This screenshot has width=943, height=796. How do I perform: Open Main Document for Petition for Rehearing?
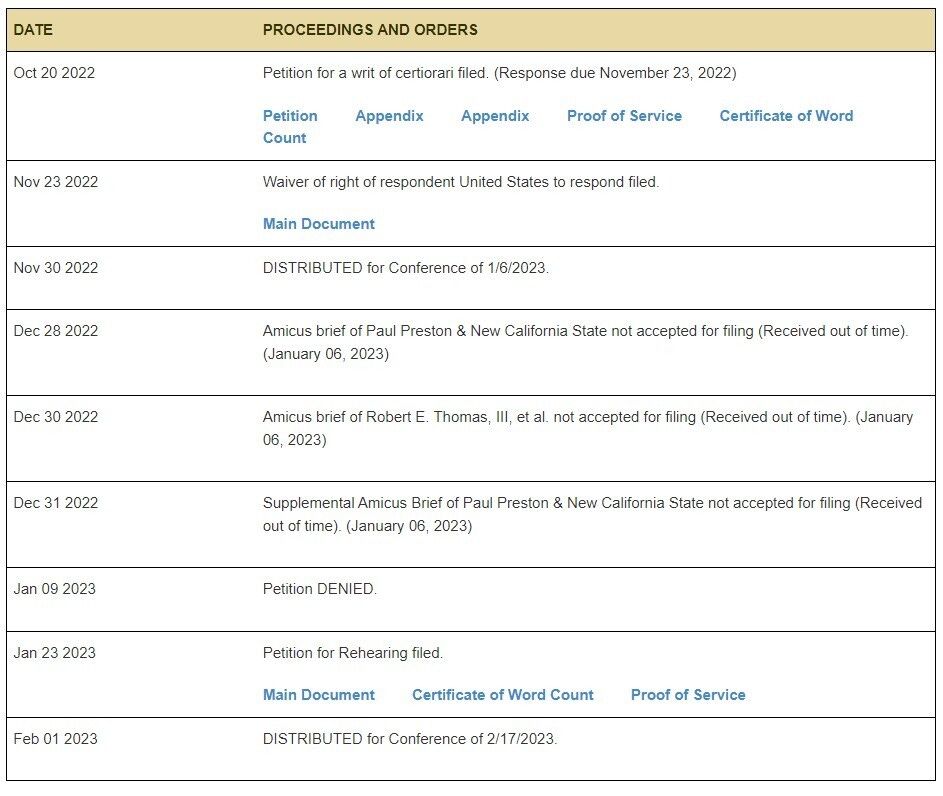coord(319,694)
